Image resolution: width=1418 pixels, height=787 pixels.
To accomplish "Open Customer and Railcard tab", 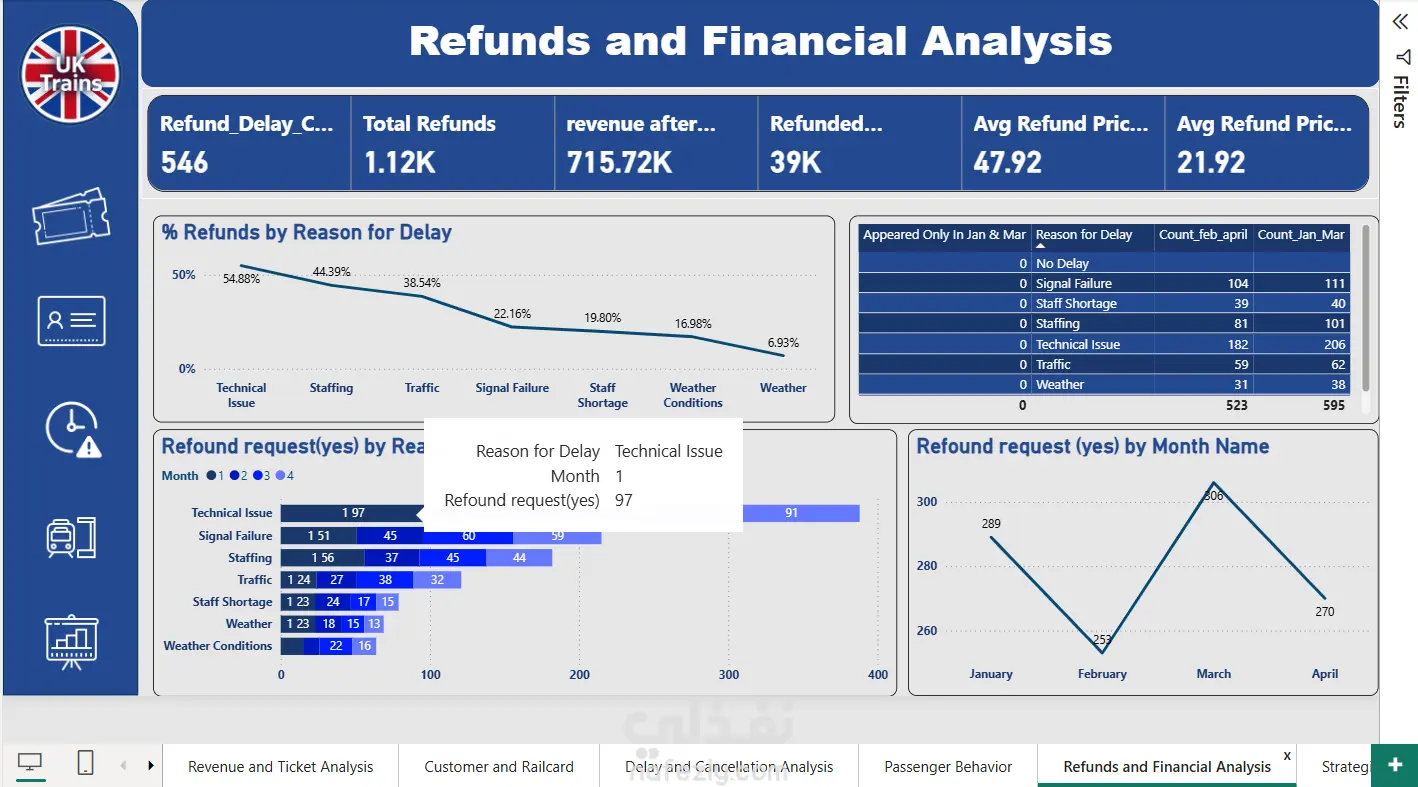I will [x=499, y=767].
